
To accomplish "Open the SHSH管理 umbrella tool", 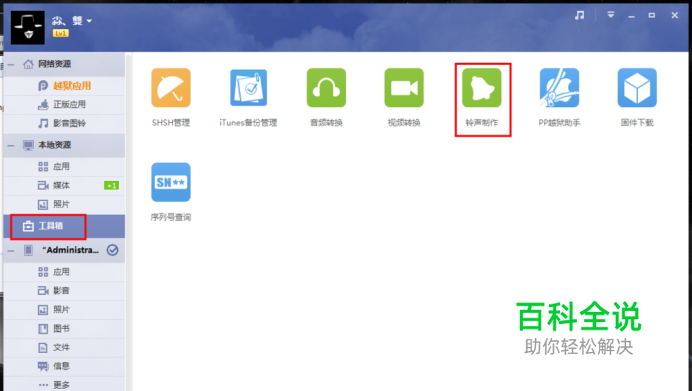I will 171,87.
